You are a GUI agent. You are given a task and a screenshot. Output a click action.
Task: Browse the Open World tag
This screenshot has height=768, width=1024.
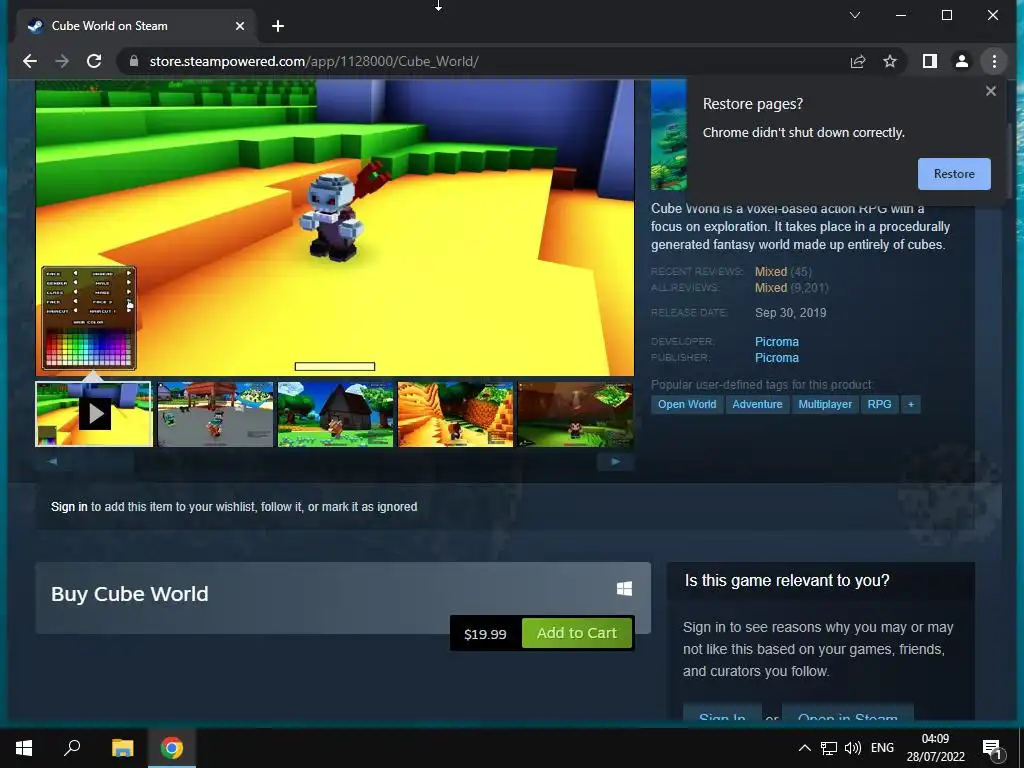[687, 404]
